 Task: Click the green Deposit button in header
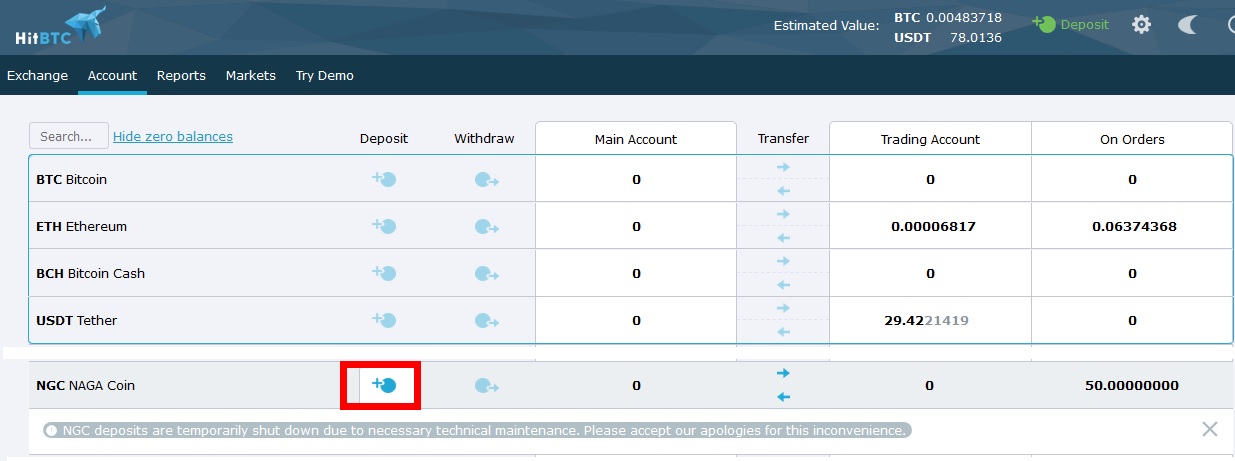pos(1070,24)
